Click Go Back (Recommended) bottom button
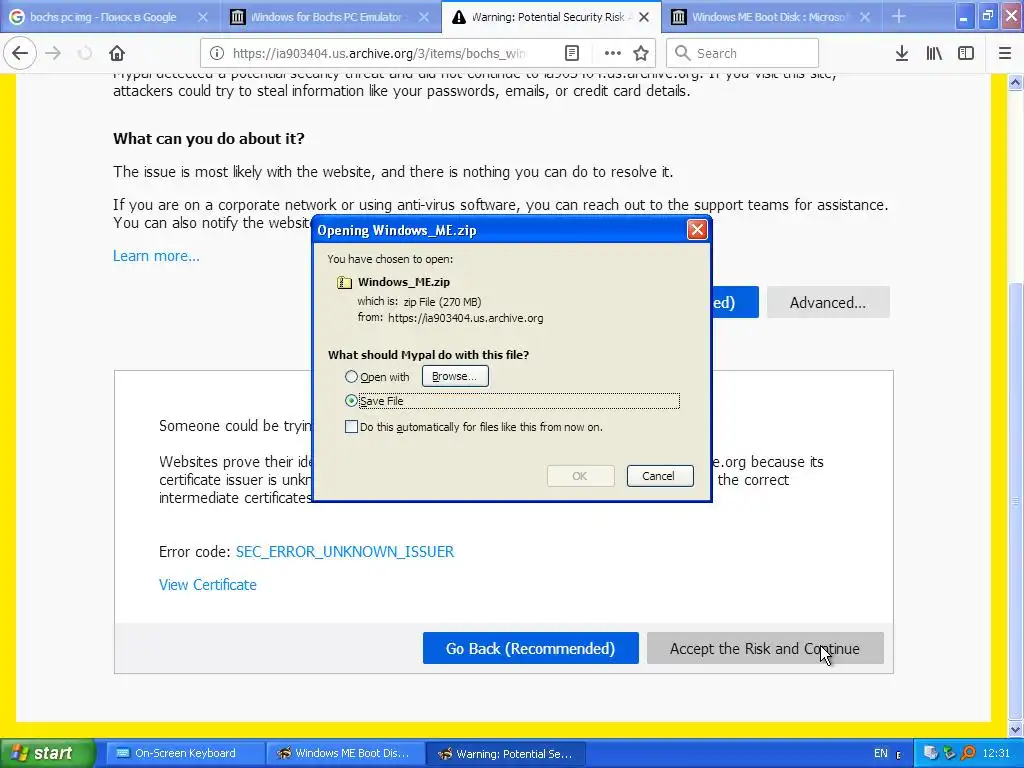Image resolution: width=1024 pixels, height=768 pixels. coord(530,648)
